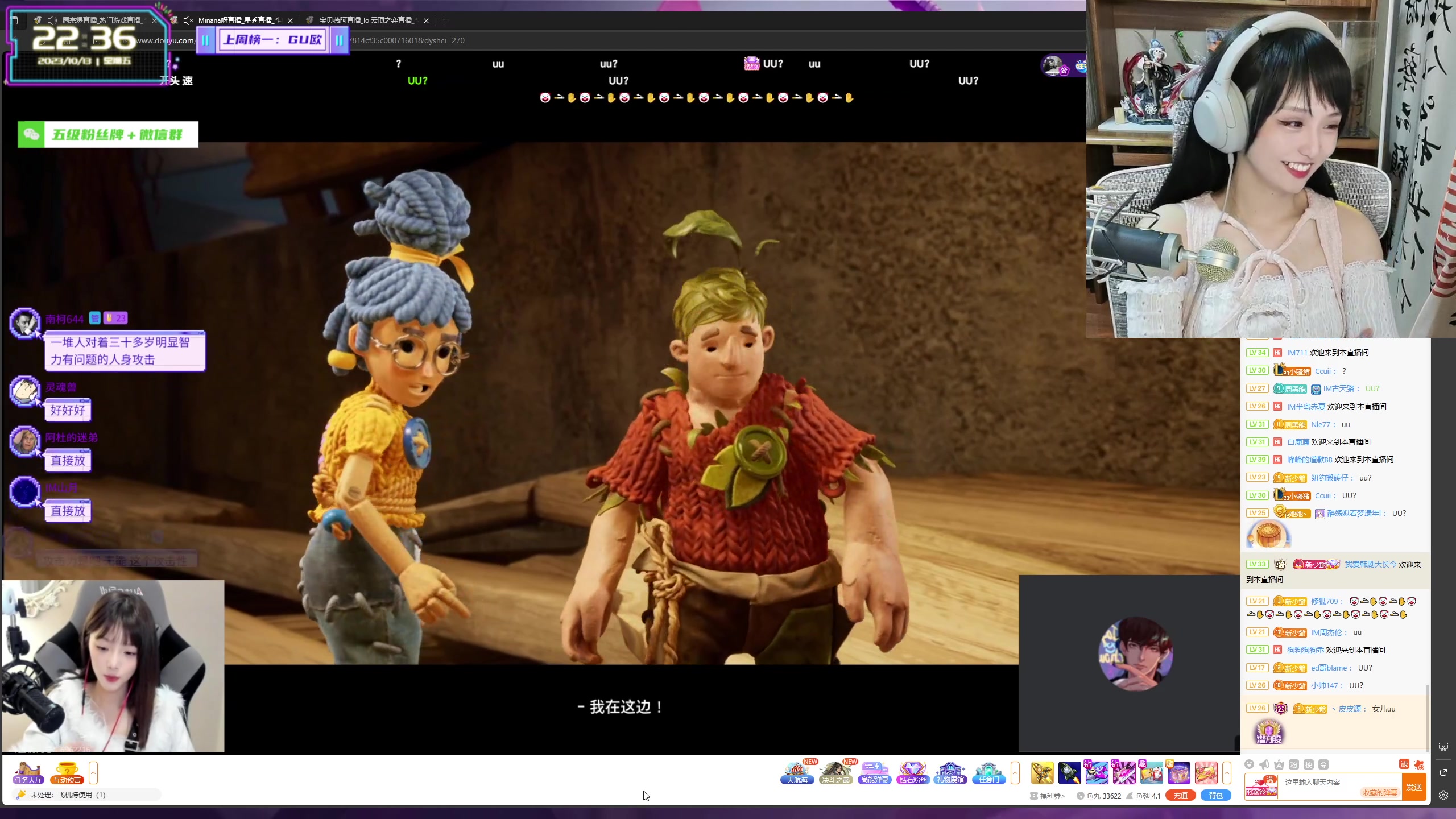Viewport: 1456px width, 819px height.
Task: Click the 大航海 ship icon
Action: point(797,772)
